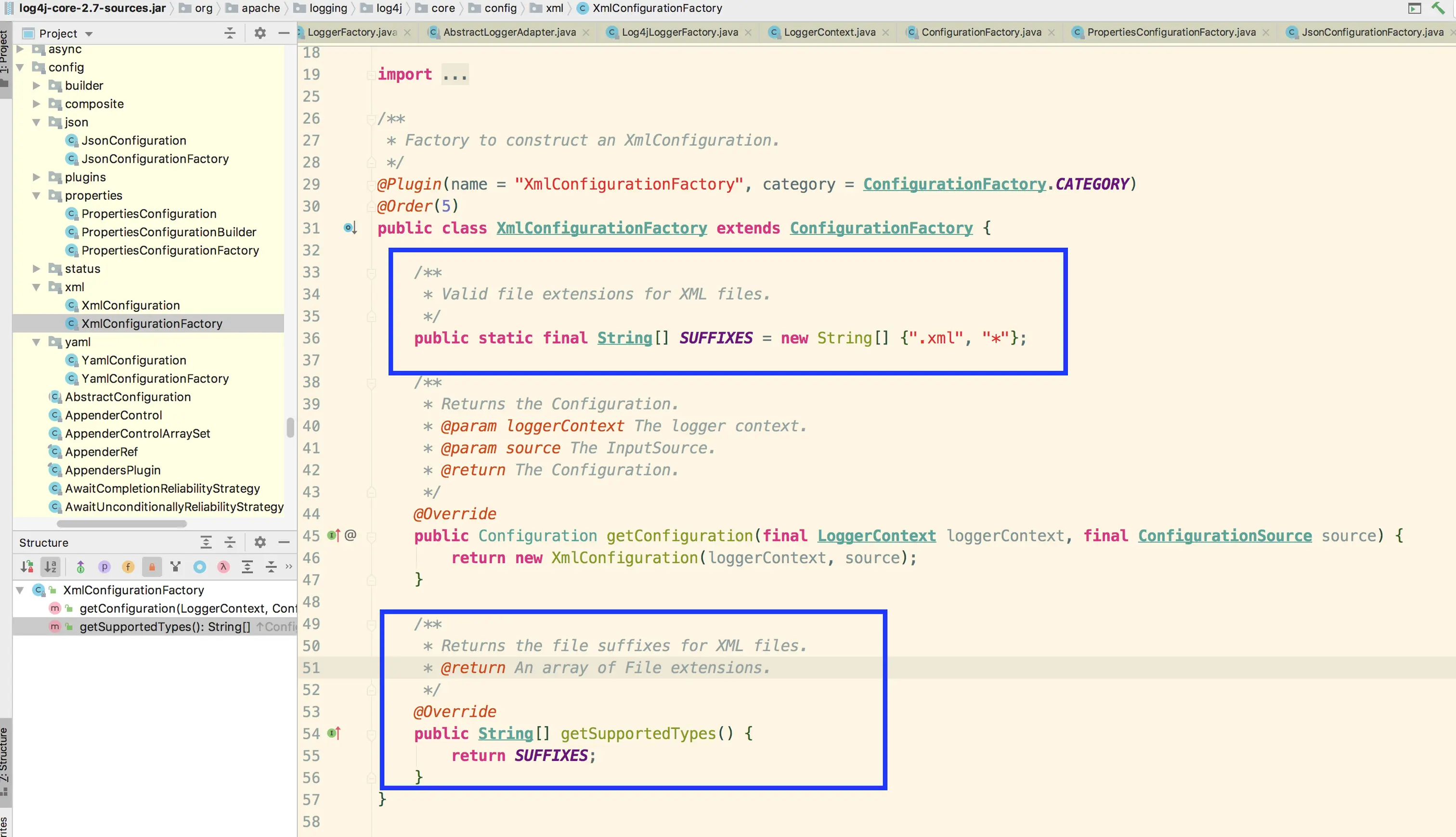Open Project panel settings gear

tap(260, 33)
